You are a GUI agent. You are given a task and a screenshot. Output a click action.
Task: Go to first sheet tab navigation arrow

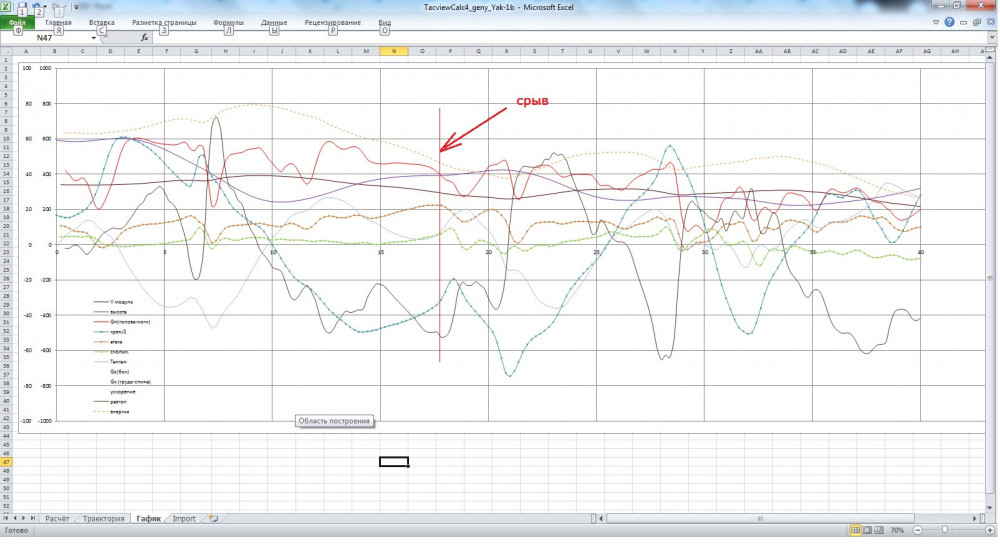point(6,518)
